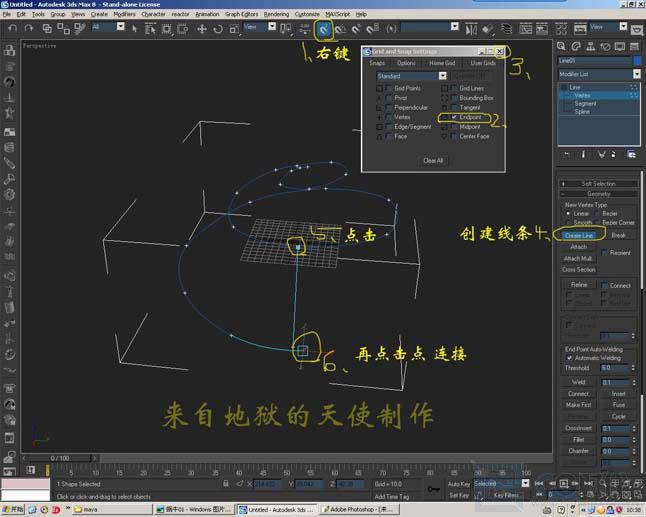Toggle the 3D Snaps magnet icon
This screenshot has height=517, width=646.
[324, 29]
